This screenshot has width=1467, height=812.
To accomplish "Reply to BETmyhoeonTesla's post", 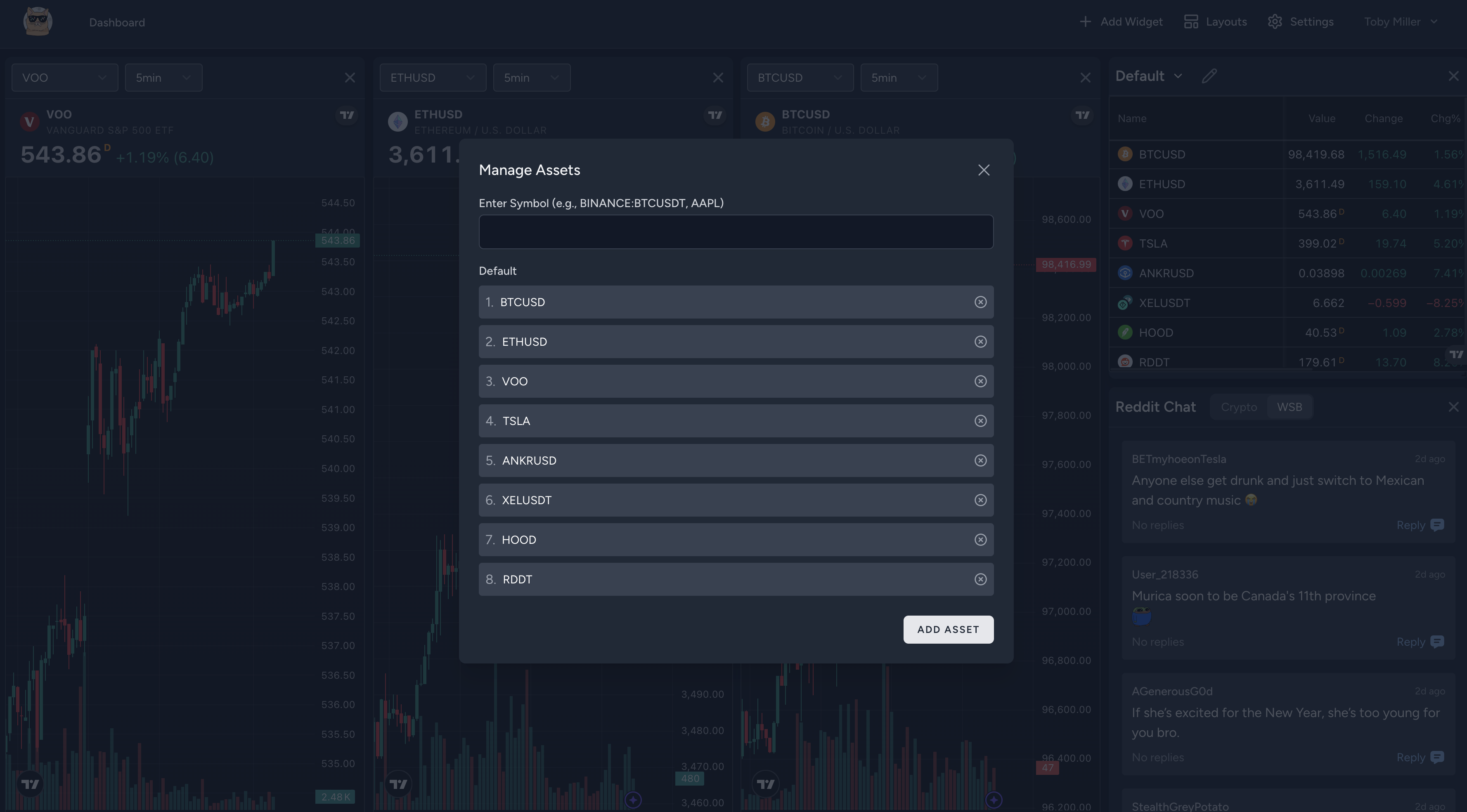I will [x=1420, y=525].
